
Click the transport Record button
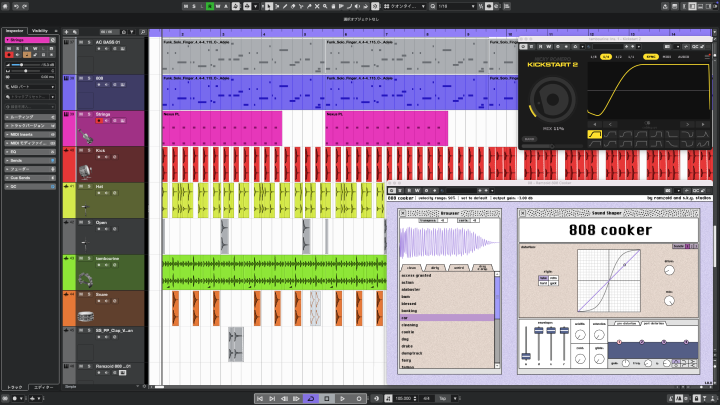tap(359, 399)
